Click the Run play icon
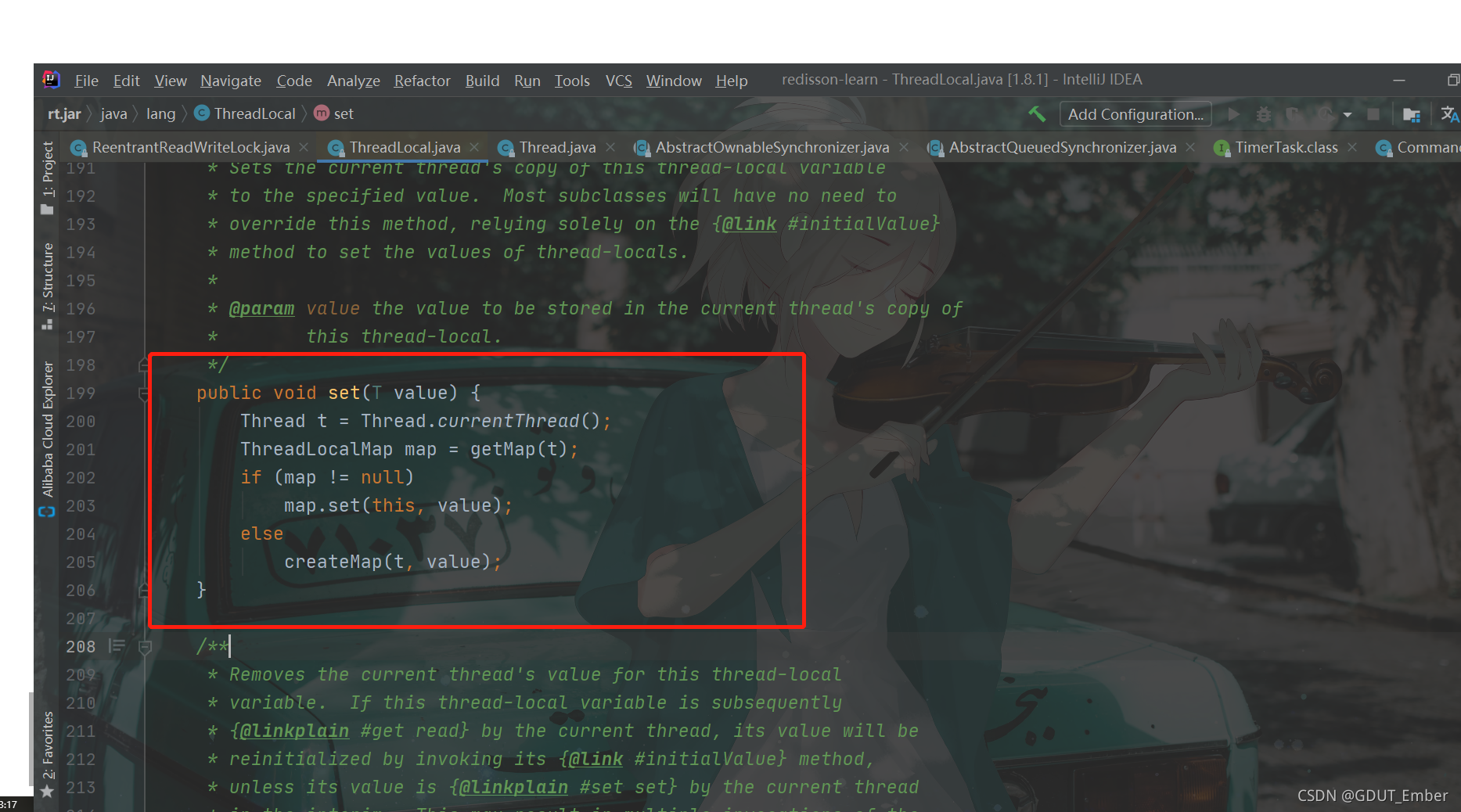 [1234, 114]
